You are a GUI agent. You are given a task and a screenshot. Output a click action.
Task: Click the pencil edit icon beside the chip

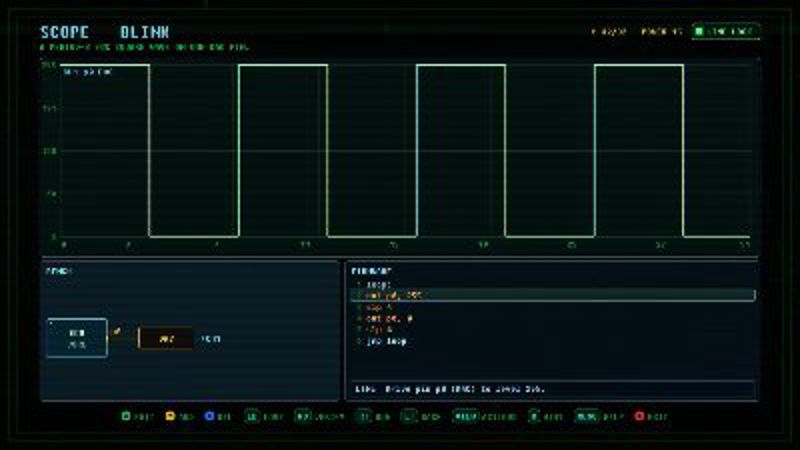[117, 332]
